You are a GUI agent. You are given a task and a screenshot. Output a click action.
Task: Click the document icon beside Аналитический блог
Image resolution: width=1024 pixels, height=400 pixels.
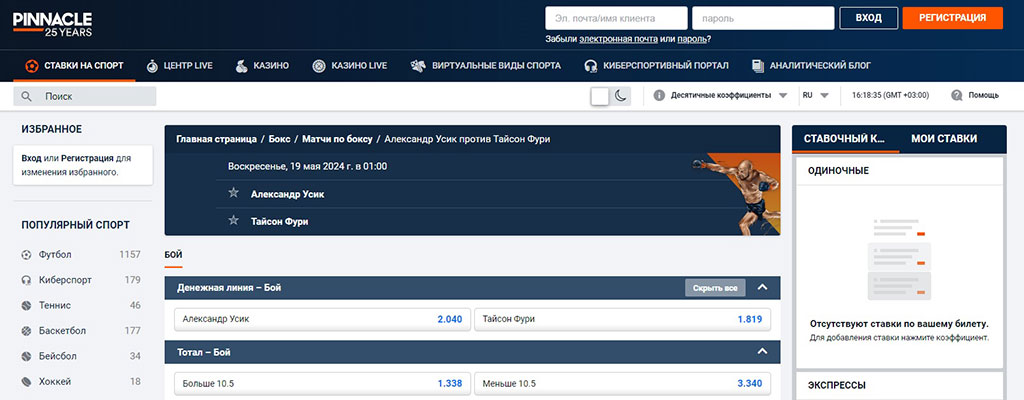point(758,65)
